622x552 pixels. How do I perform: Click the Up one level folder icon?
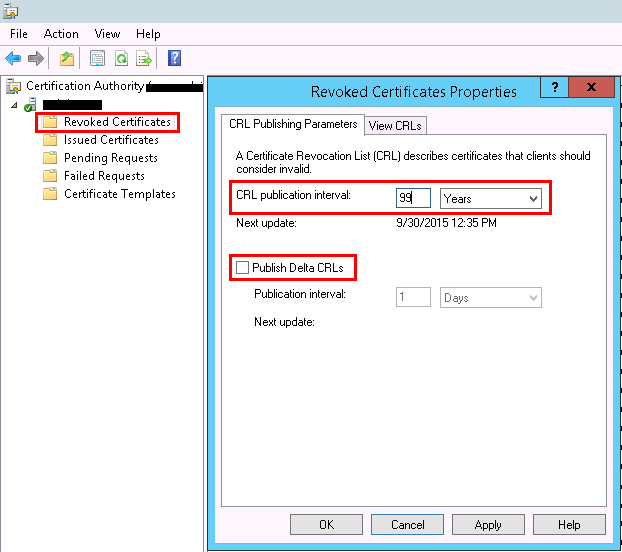66,58
